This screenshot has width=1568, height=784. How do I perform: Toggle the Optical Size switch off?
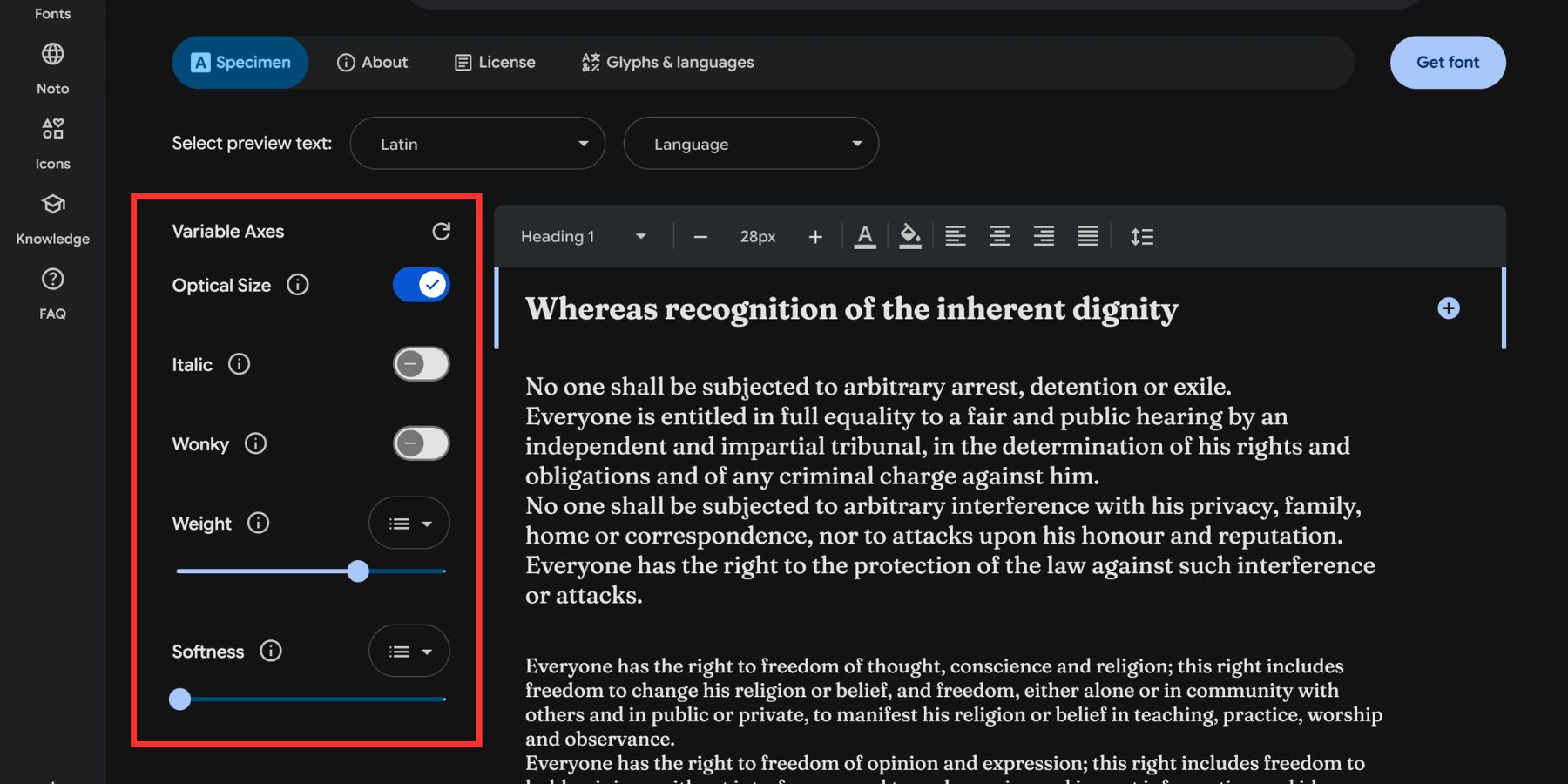click(422, 285)
